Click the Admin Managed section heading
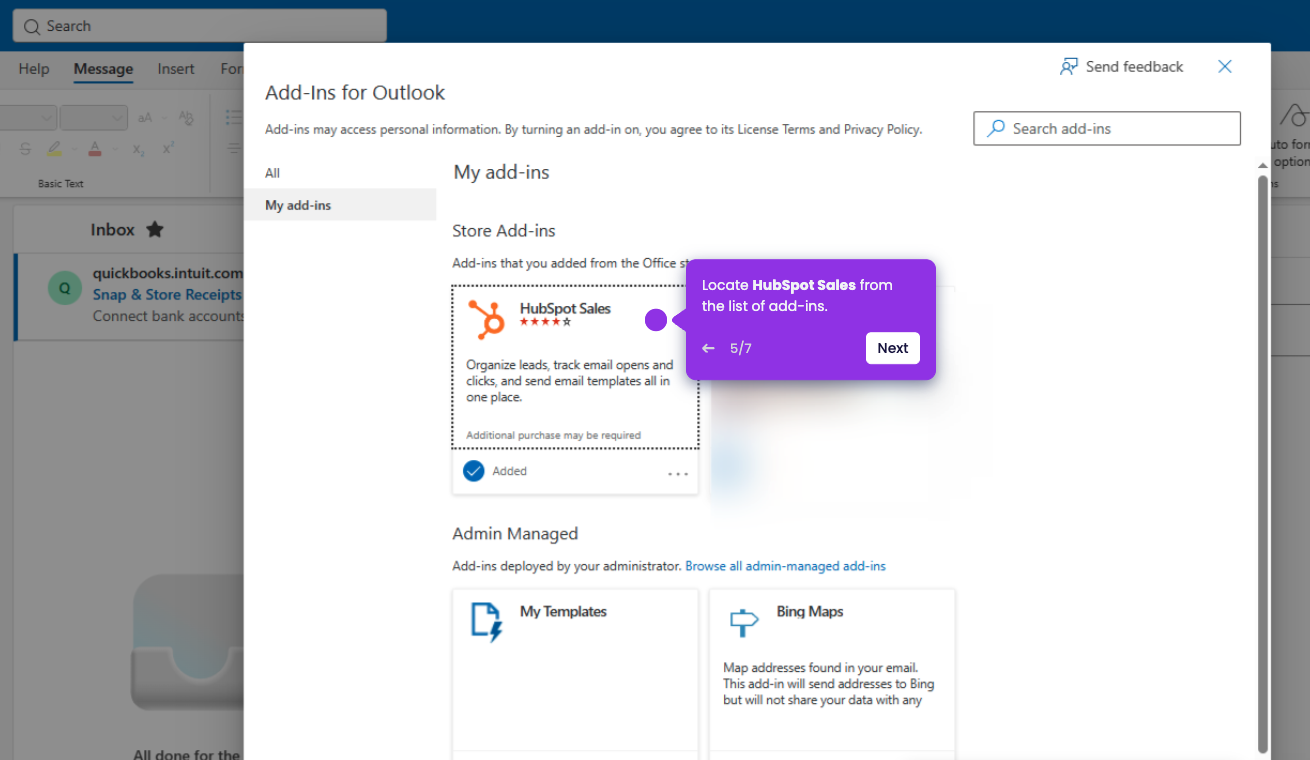 pos(515,534)
